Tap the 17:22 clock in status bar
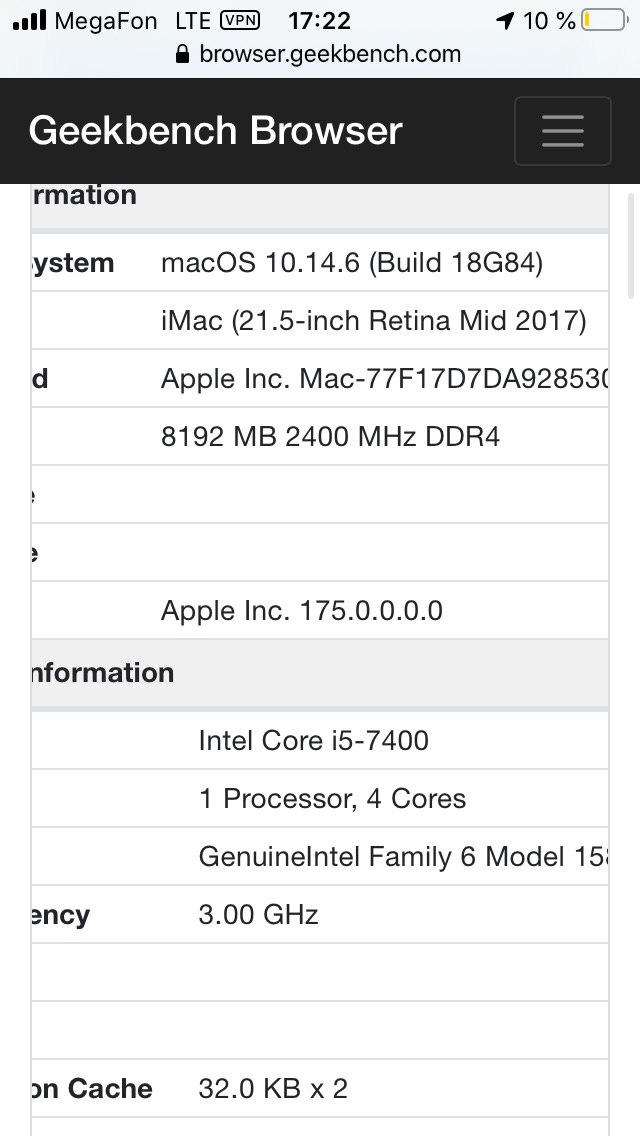Image resolution: width=640 pixels, height=1136 pixels. pos(319,21)
